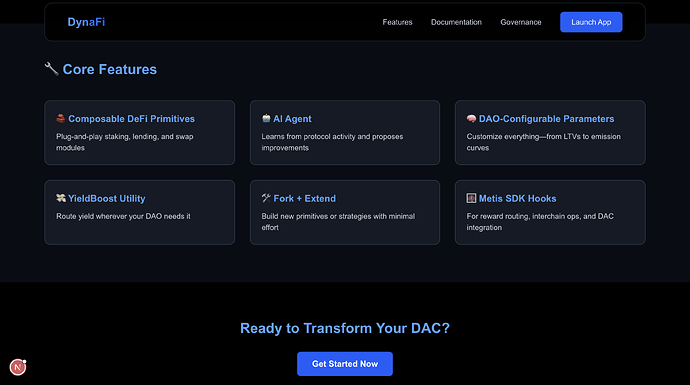Image resolution: width=690 pixels, height=385 pixels.
Task: Click the Build new primitives description
Action: 338,222
